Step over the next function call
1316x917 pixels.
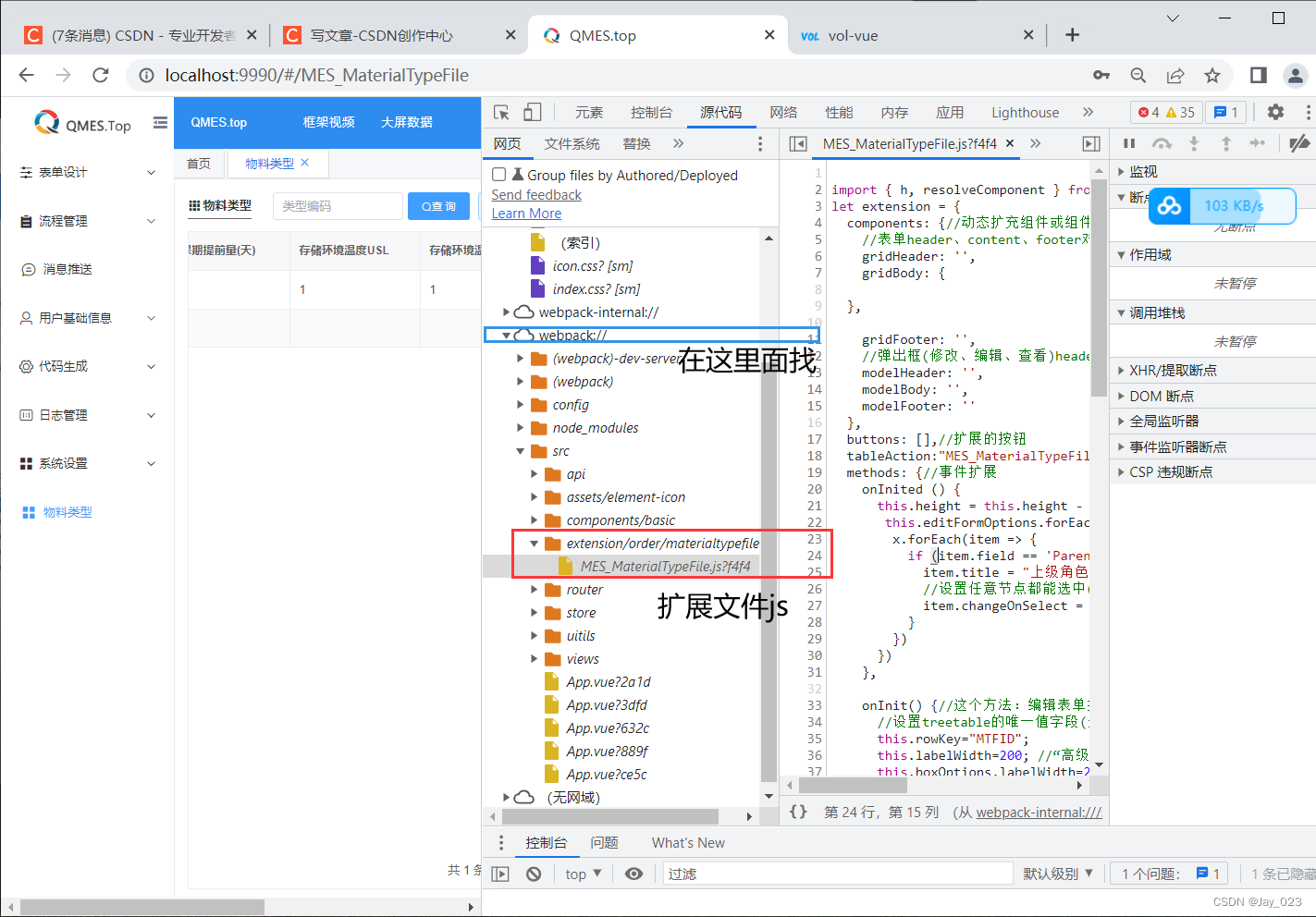pyautogui.click(x=1162, y=143)
